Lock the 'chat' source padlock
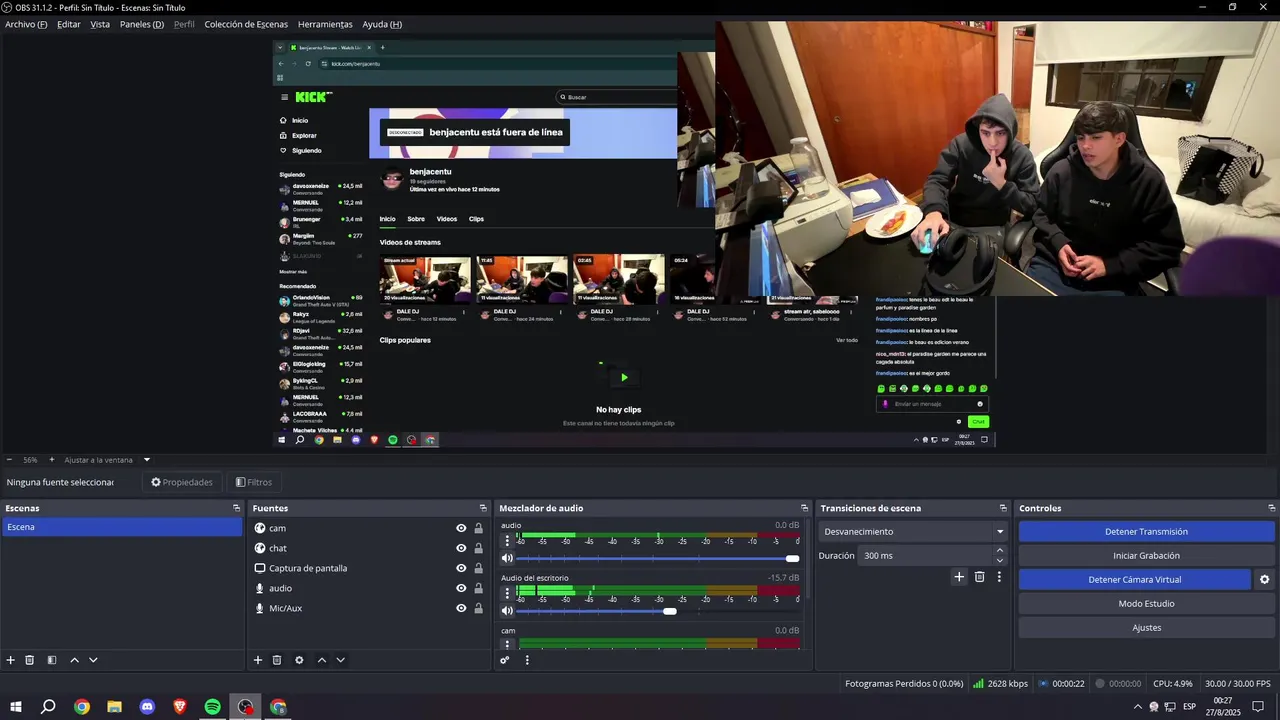Screen dimensions: 1280x720 coord(478,548)
